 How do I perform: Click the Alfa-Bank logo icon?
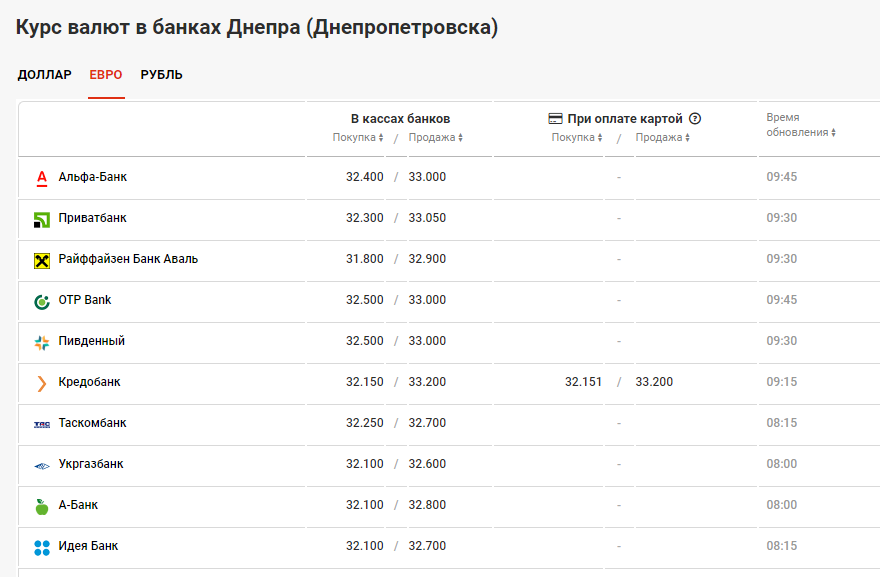pos(42,178)
